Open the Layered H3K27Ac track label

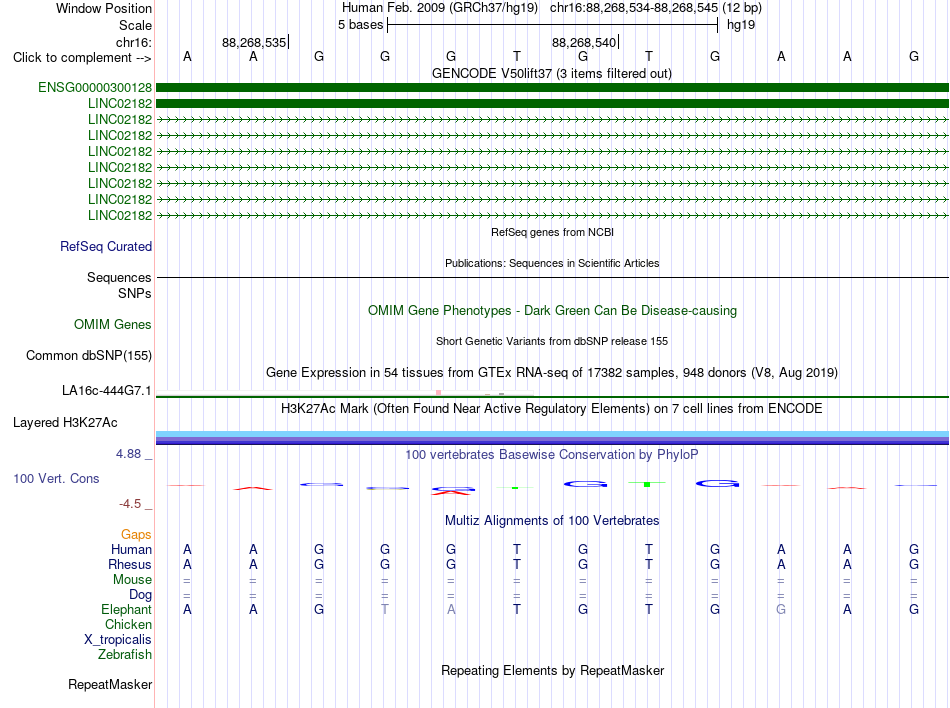point(65,423)
